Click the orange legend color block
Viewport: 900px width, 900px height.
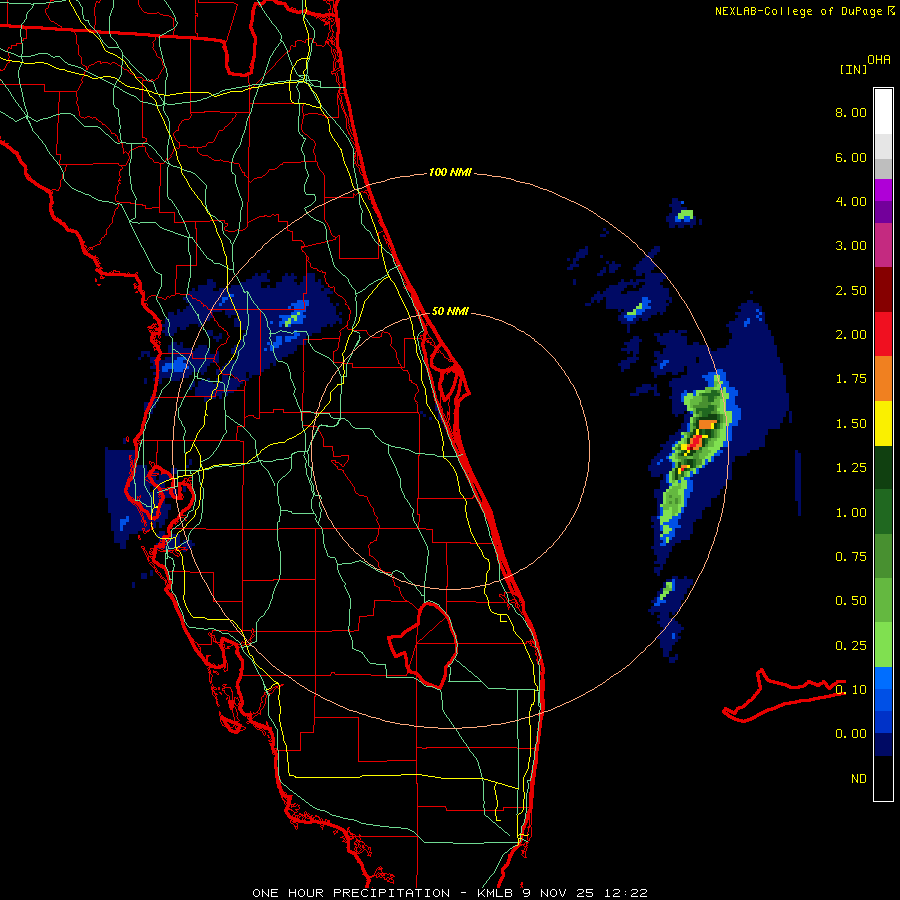[x=883, y=378]
